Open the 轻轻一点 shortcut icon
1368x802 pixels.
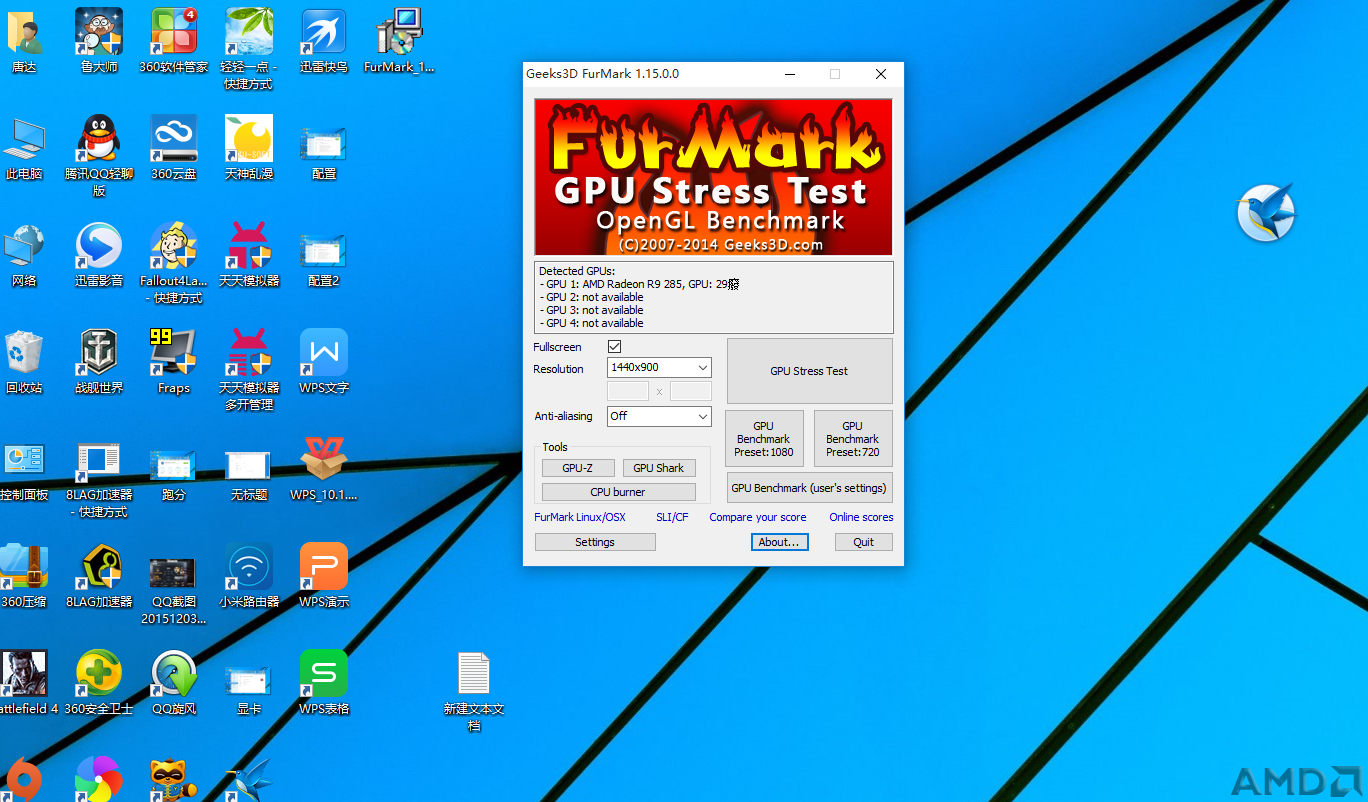point(248,33)
